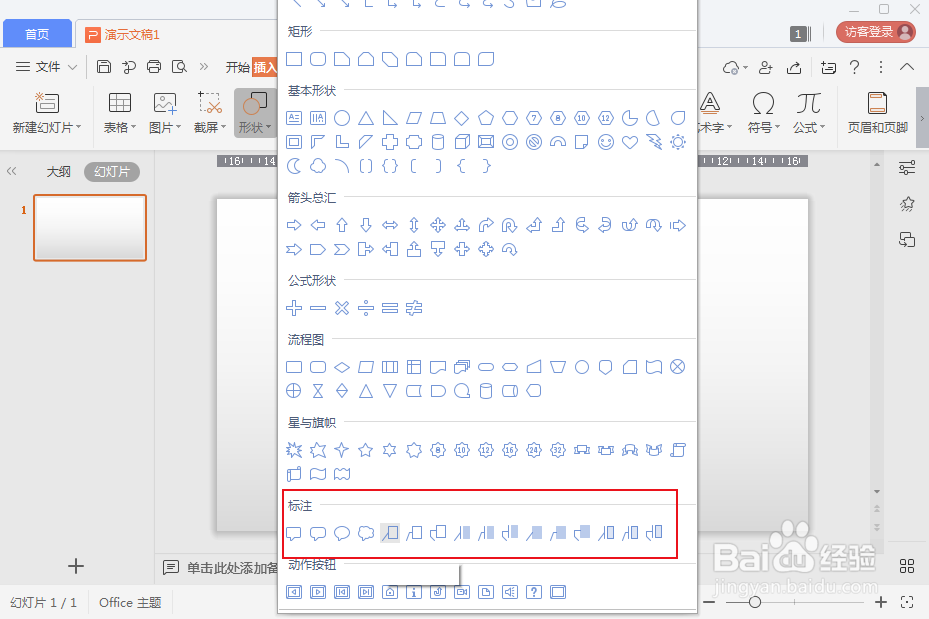Open 页眉和页脚 header and footer
This screenshot has height=619, width=929.
point(877,112)
